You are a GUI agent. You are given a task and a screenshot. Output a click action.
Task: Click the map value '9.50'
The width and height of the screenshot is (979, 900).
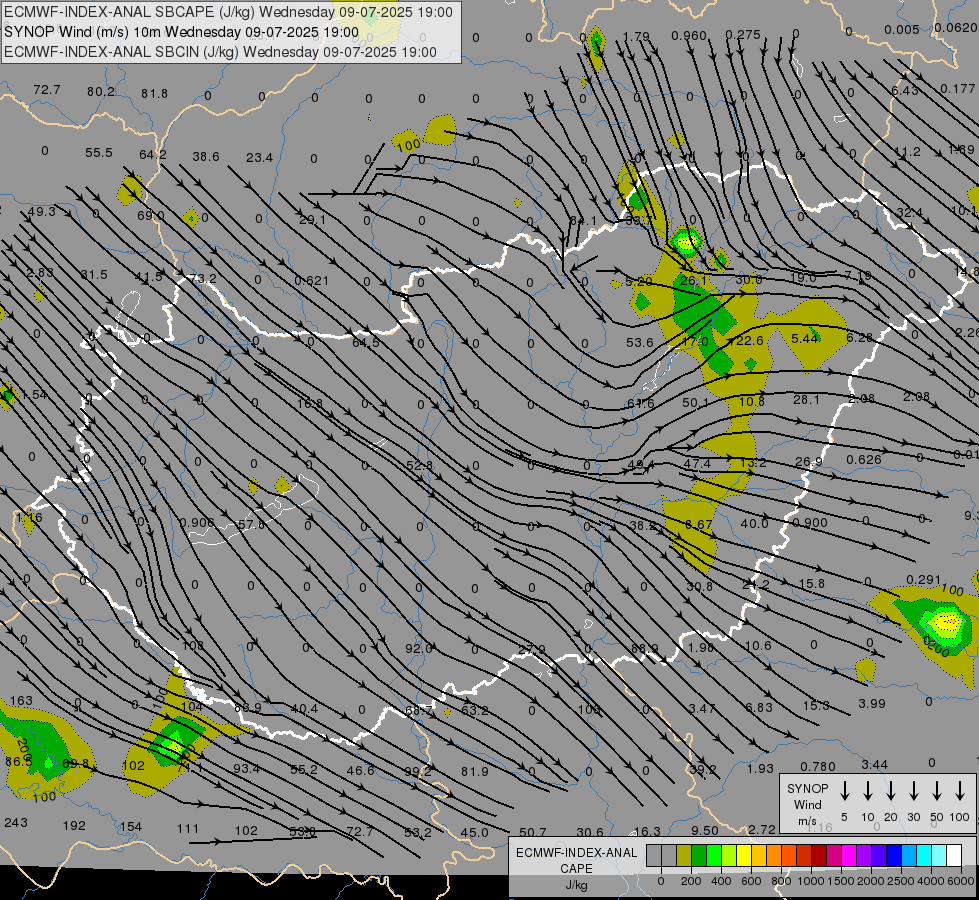[x=705, y=831]
